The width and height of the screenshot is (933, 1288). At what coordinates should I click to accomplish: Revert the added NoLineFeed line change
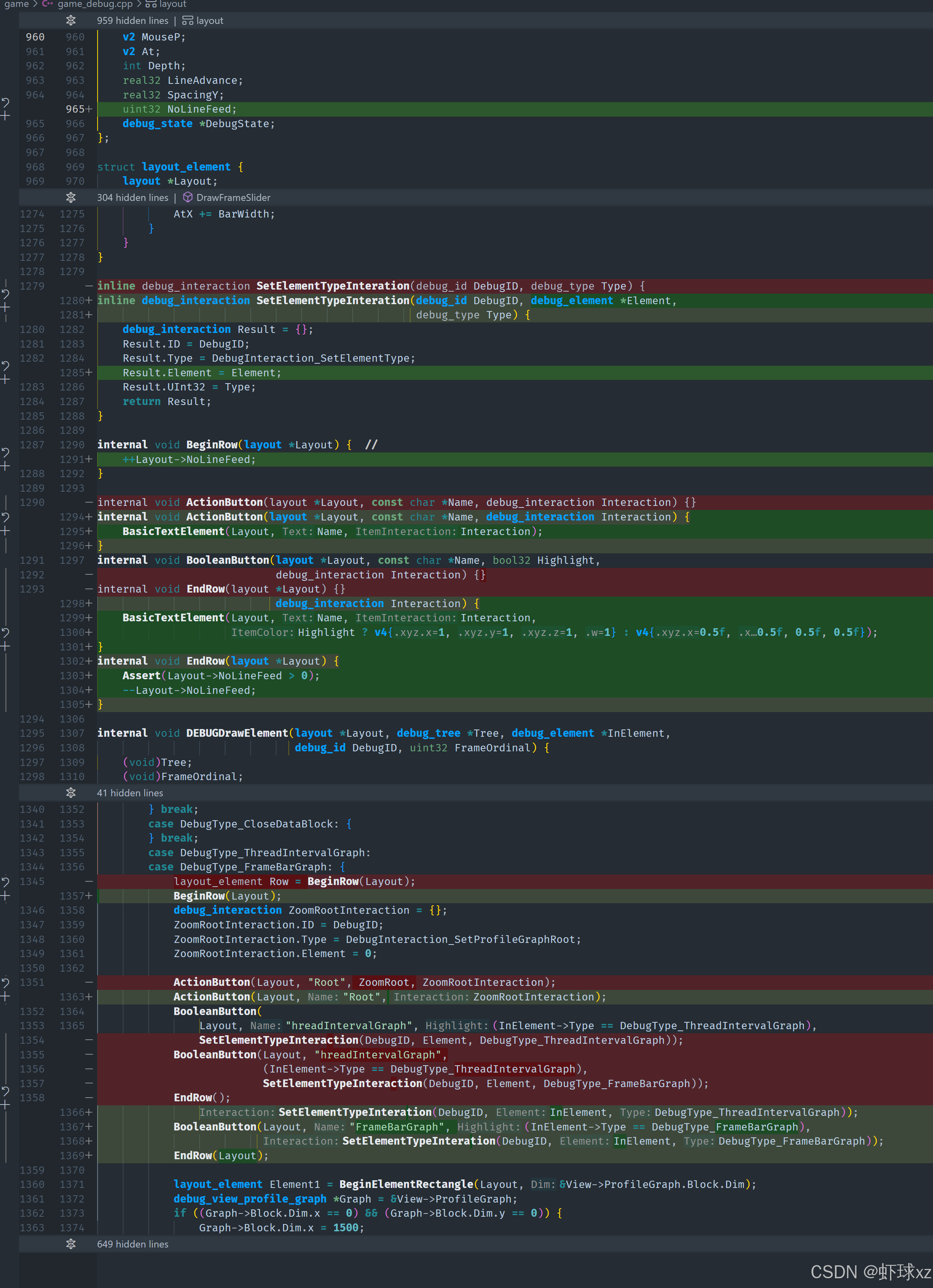[6, 102]
